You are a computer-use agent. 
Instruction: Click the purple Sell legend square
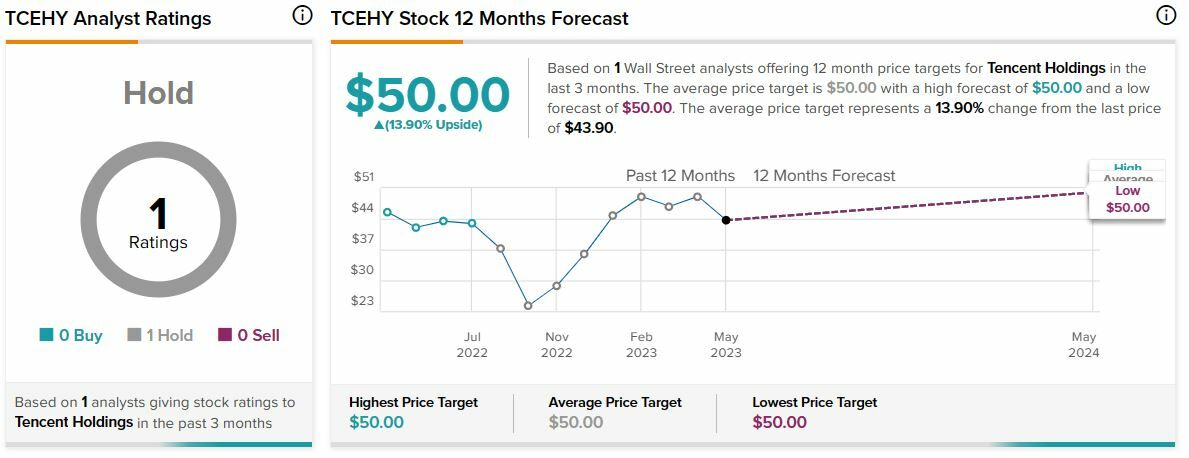point(225,335)
